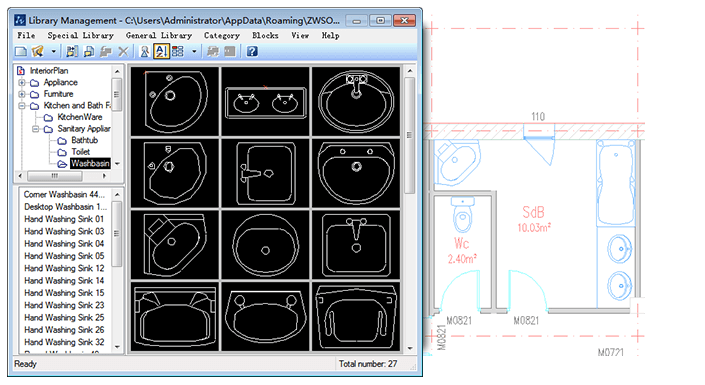Expand the Appliance folder in tree
Screen dimensions: 705x385
22,83
